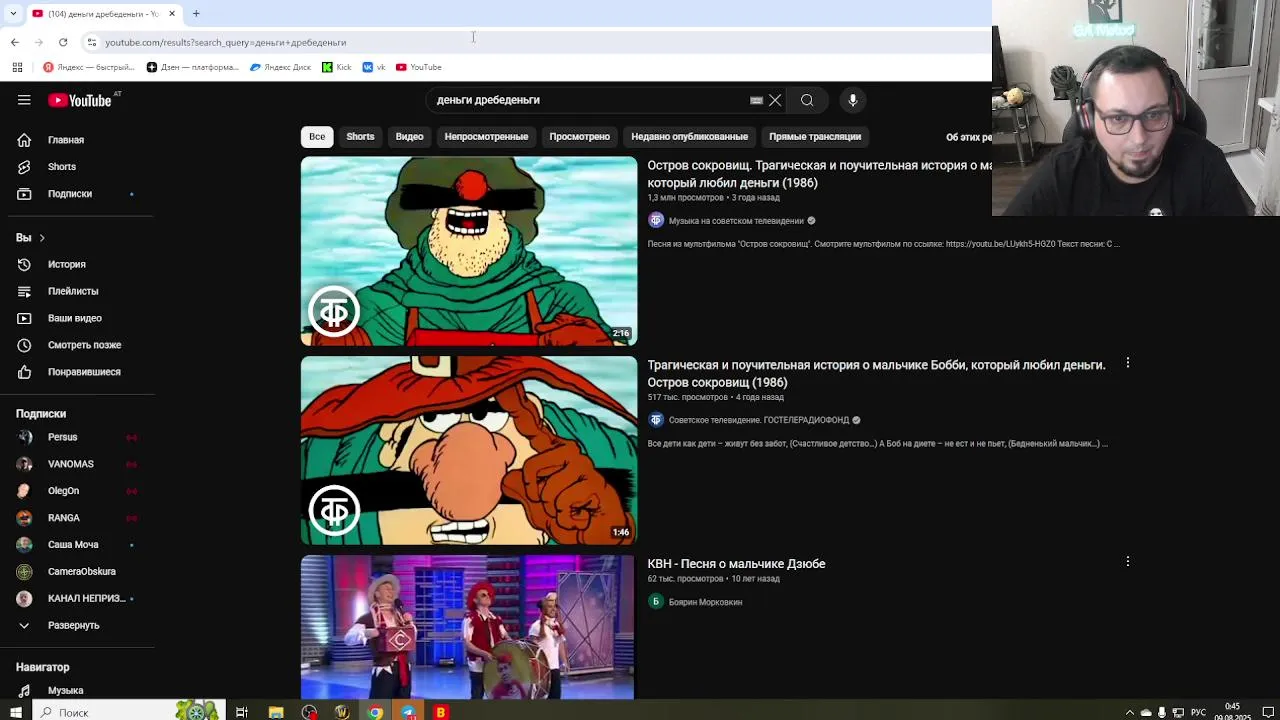Open Дзен bookmark in bookmarks bar
Image resolution: width=1280 pixels, height=720 pixels.
(193, 67)
